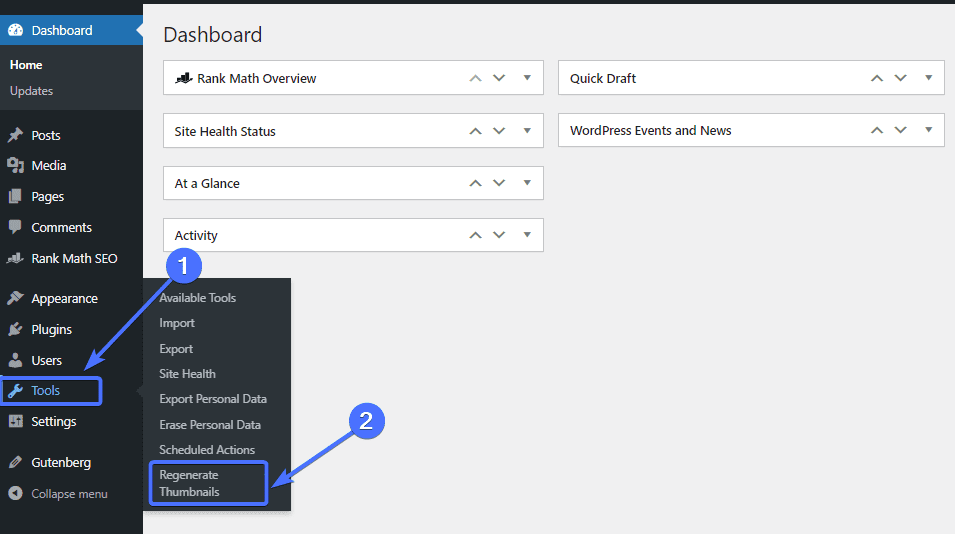955x534 pixels.
Task: Click the Settings sliders icon
Action: [x=15, y=421]
